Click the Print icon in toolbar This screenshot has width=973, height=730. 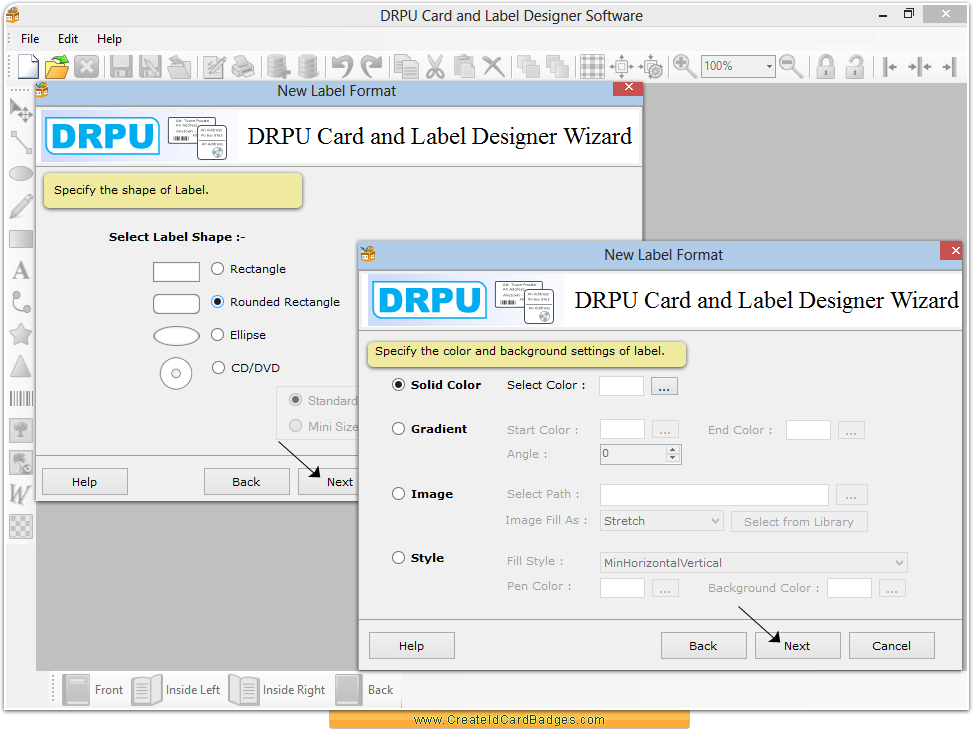pos(243,66)
